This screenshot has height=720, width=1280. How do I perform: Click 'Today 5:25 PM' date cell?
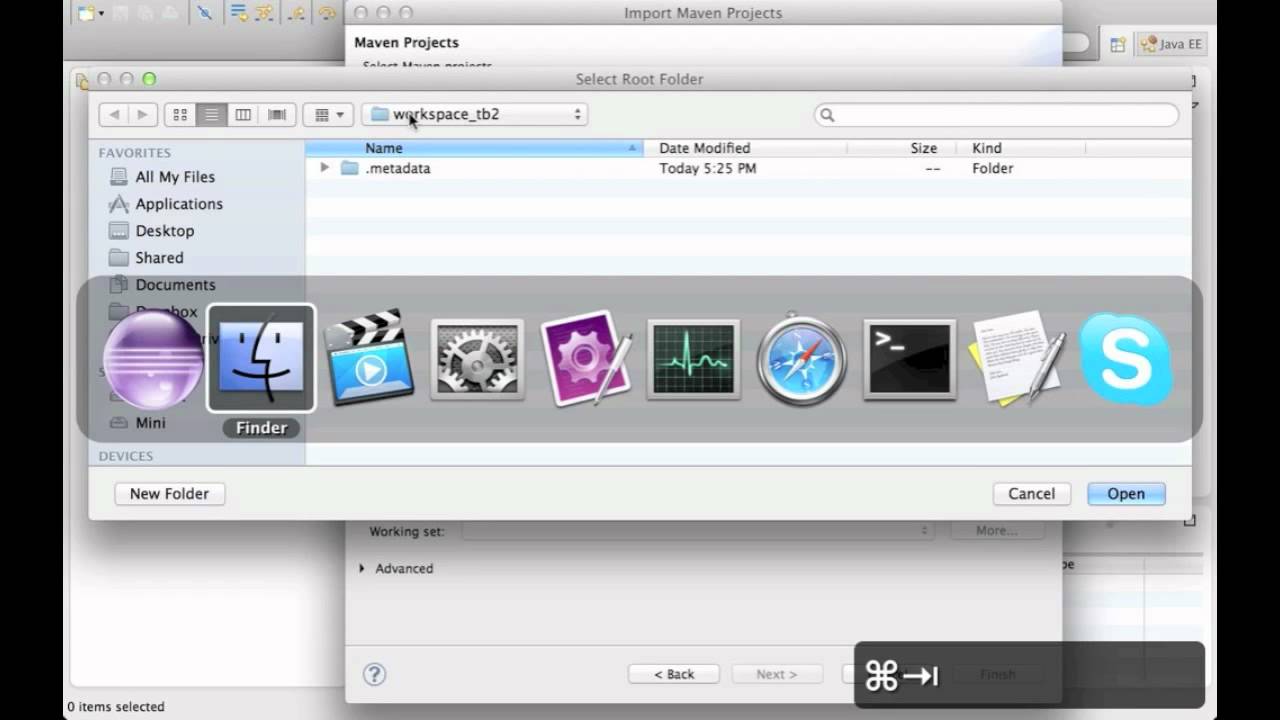(x=707, y=168)
